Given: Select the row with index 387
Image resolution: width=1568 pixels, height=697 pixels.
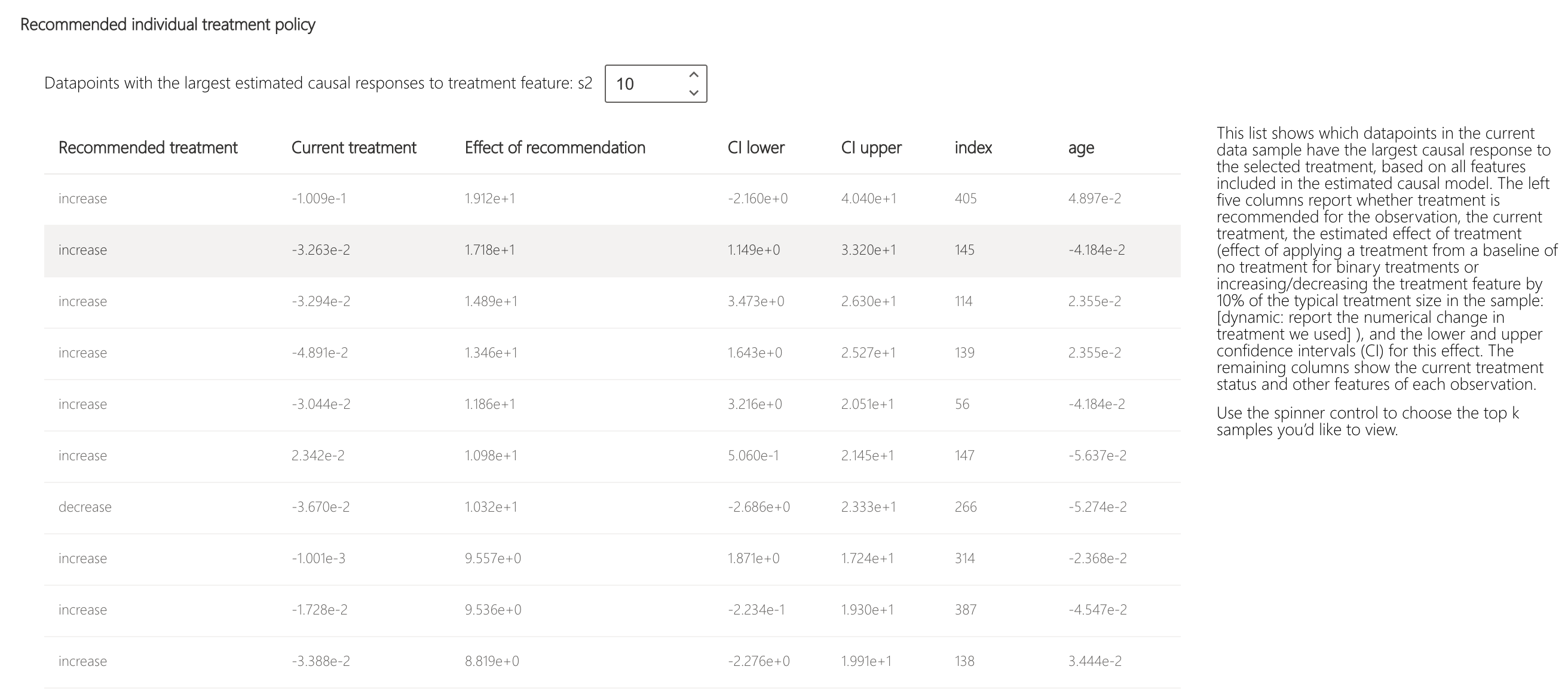Looking at the screenshot, I should (612, 610).
